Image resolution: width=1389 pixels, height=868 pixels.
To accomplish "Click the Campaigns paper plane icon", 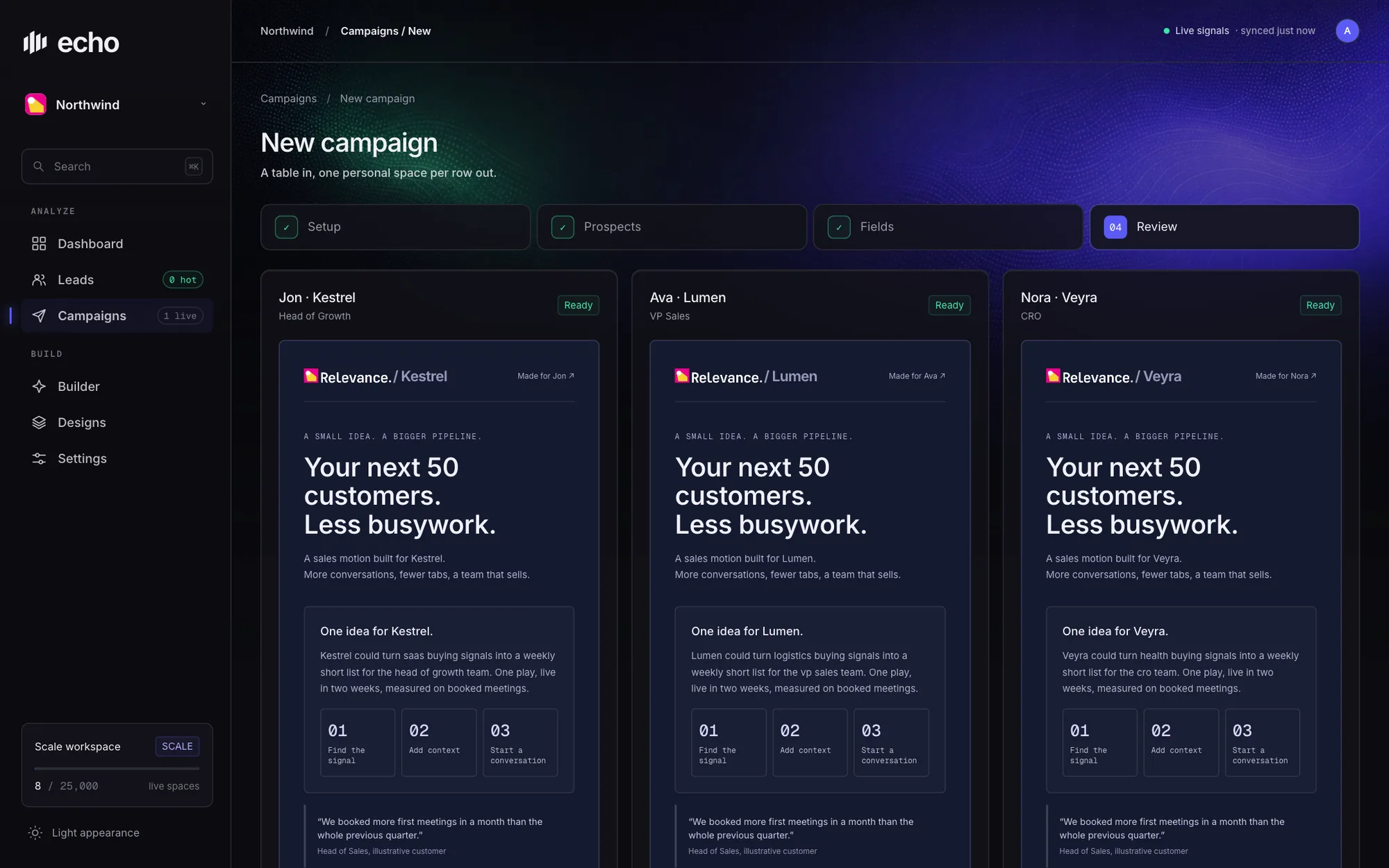I will [39, 316].
